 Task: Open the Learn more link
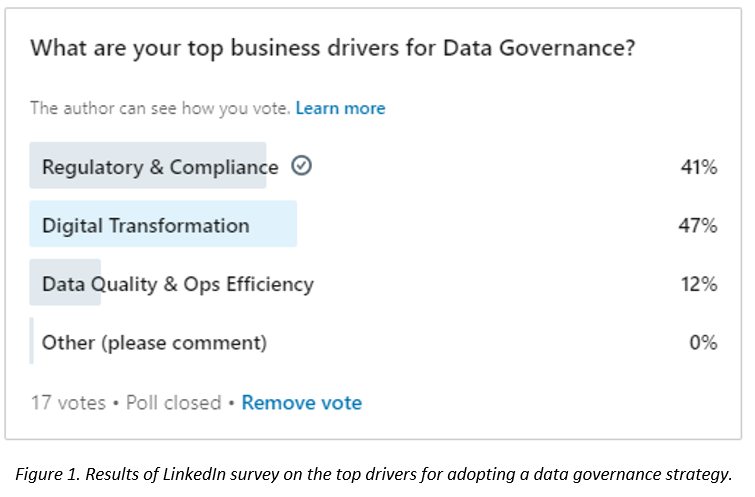click(340, 108)
